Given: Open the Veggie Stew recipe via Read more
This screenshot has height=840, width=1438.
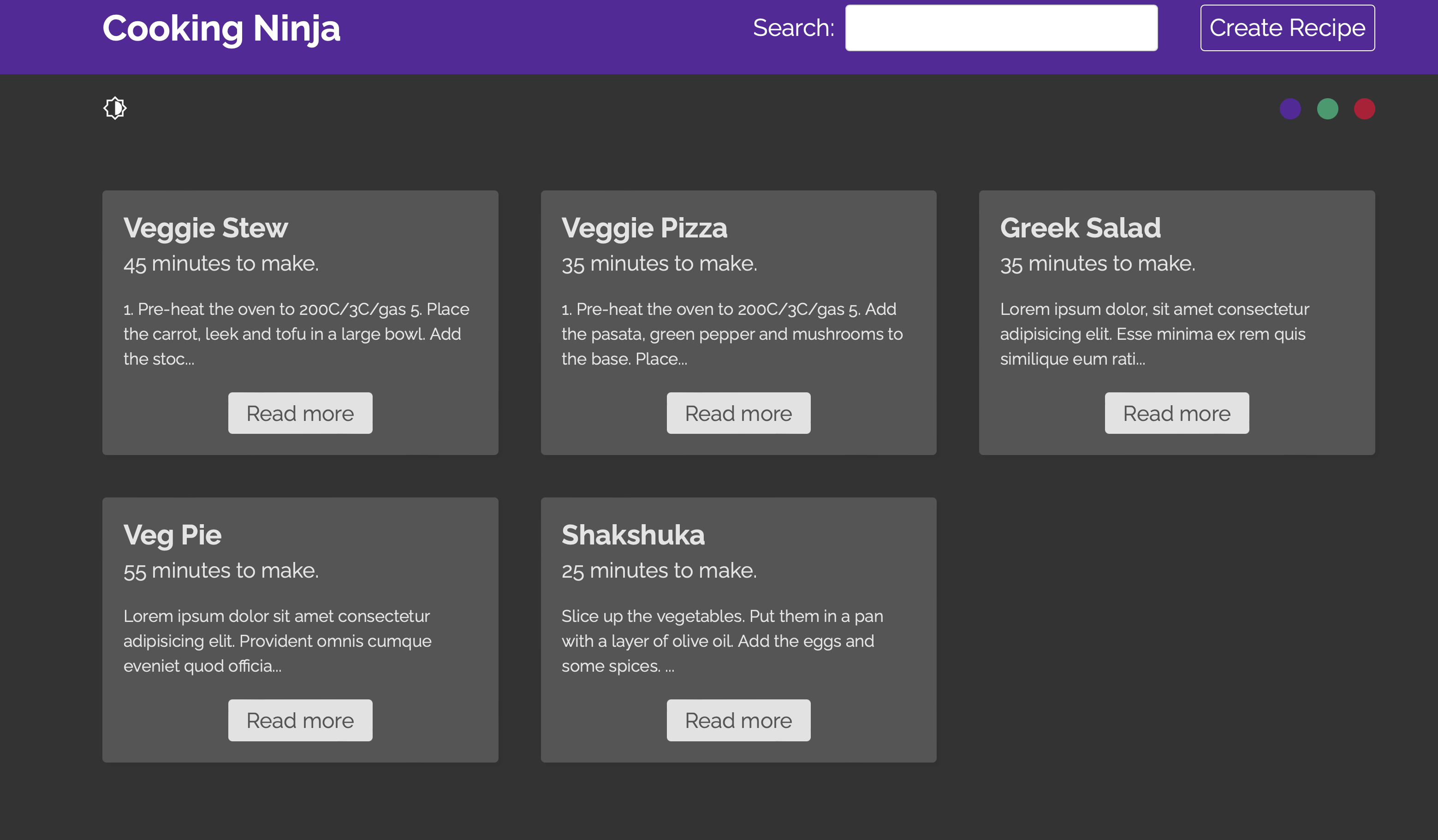Looking at the screenshot, I should (x=300, y=413).
